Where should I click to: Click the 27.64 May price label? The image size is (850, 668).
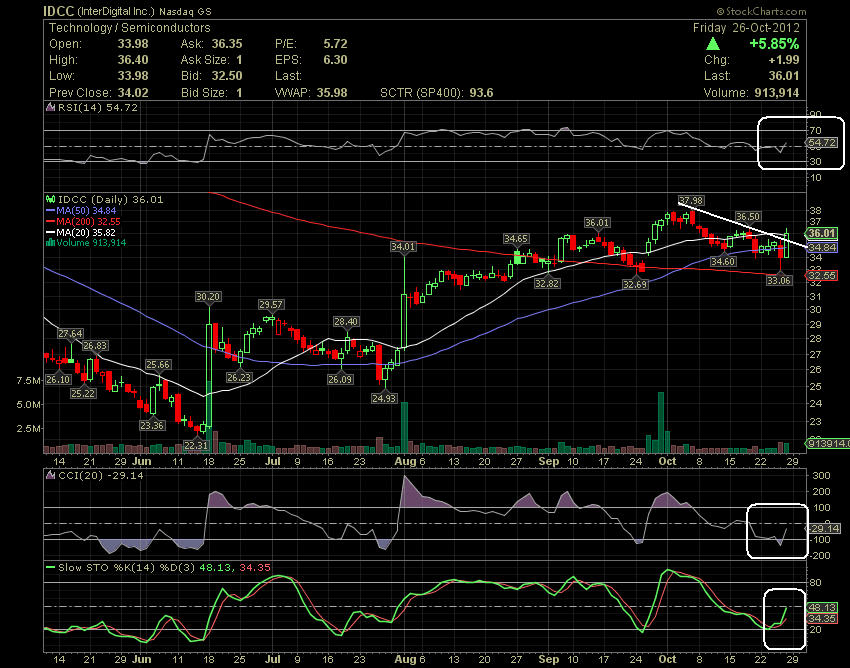[70, 333]
